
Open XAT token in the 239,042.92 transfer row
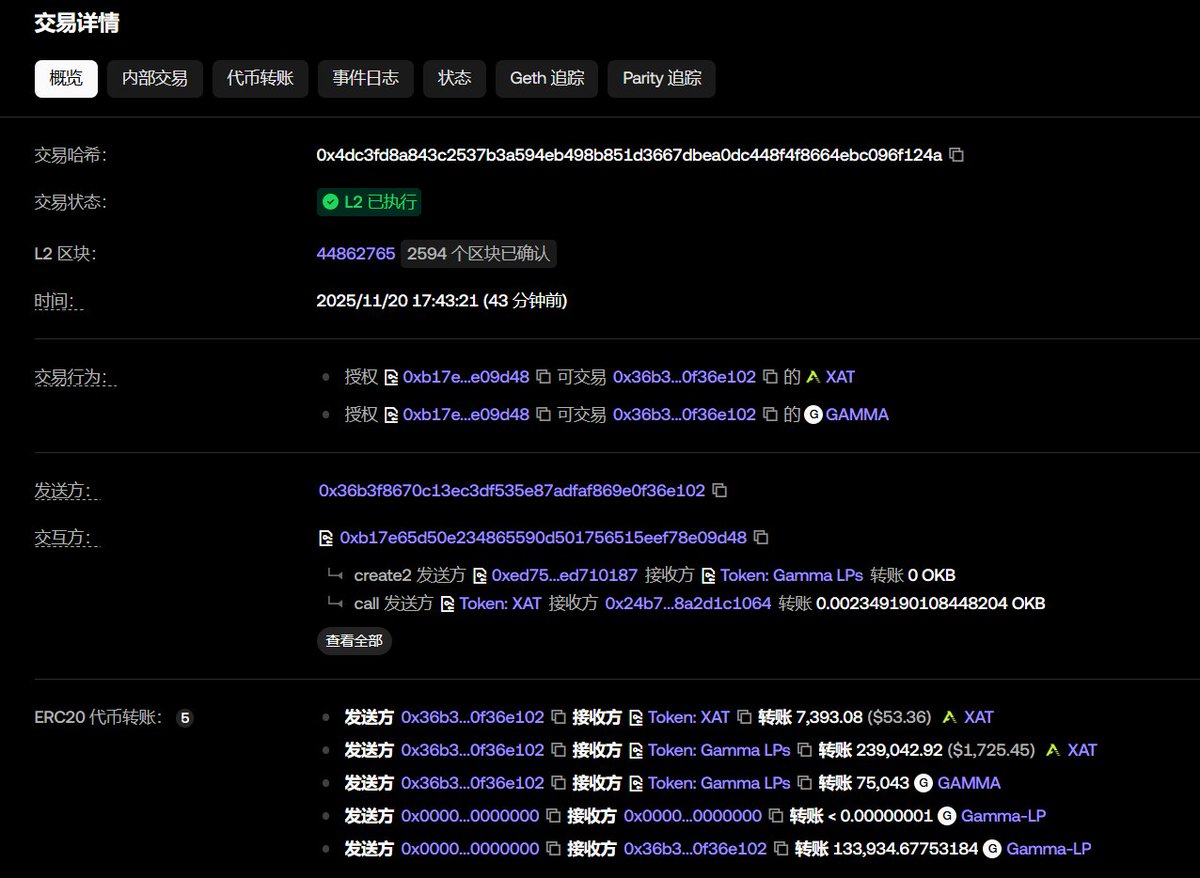click(1082, 750)
